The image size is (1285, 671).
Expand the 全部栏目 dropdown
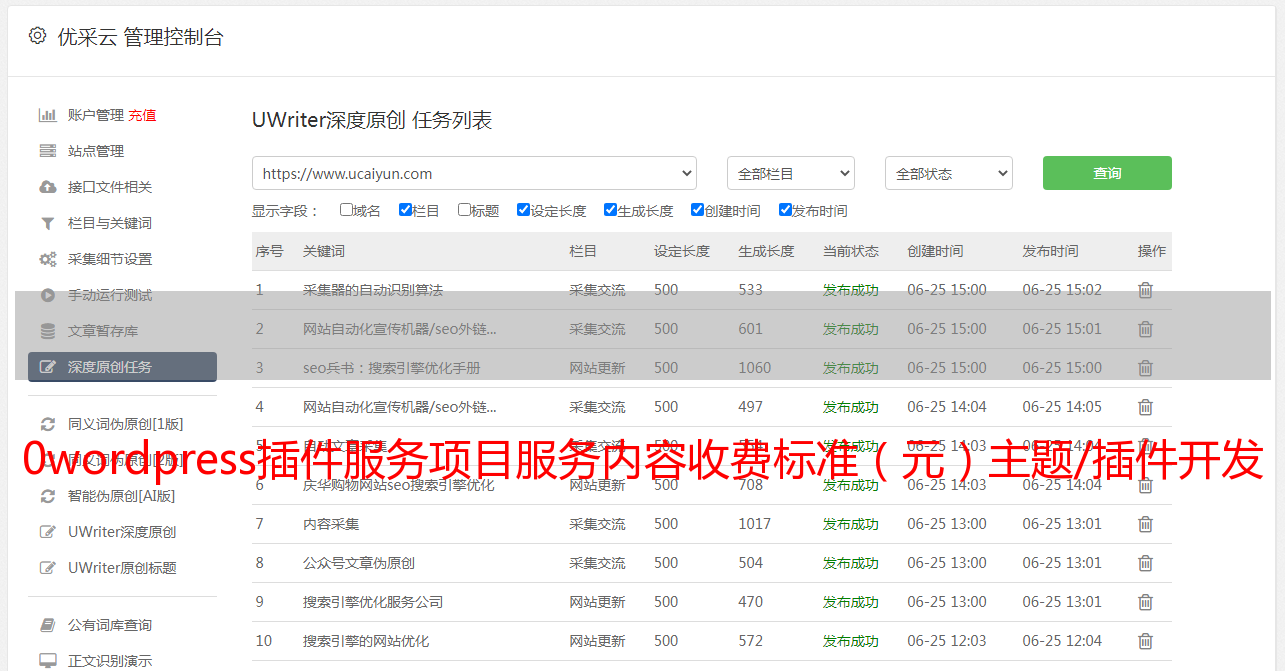[x=790, y=173]
